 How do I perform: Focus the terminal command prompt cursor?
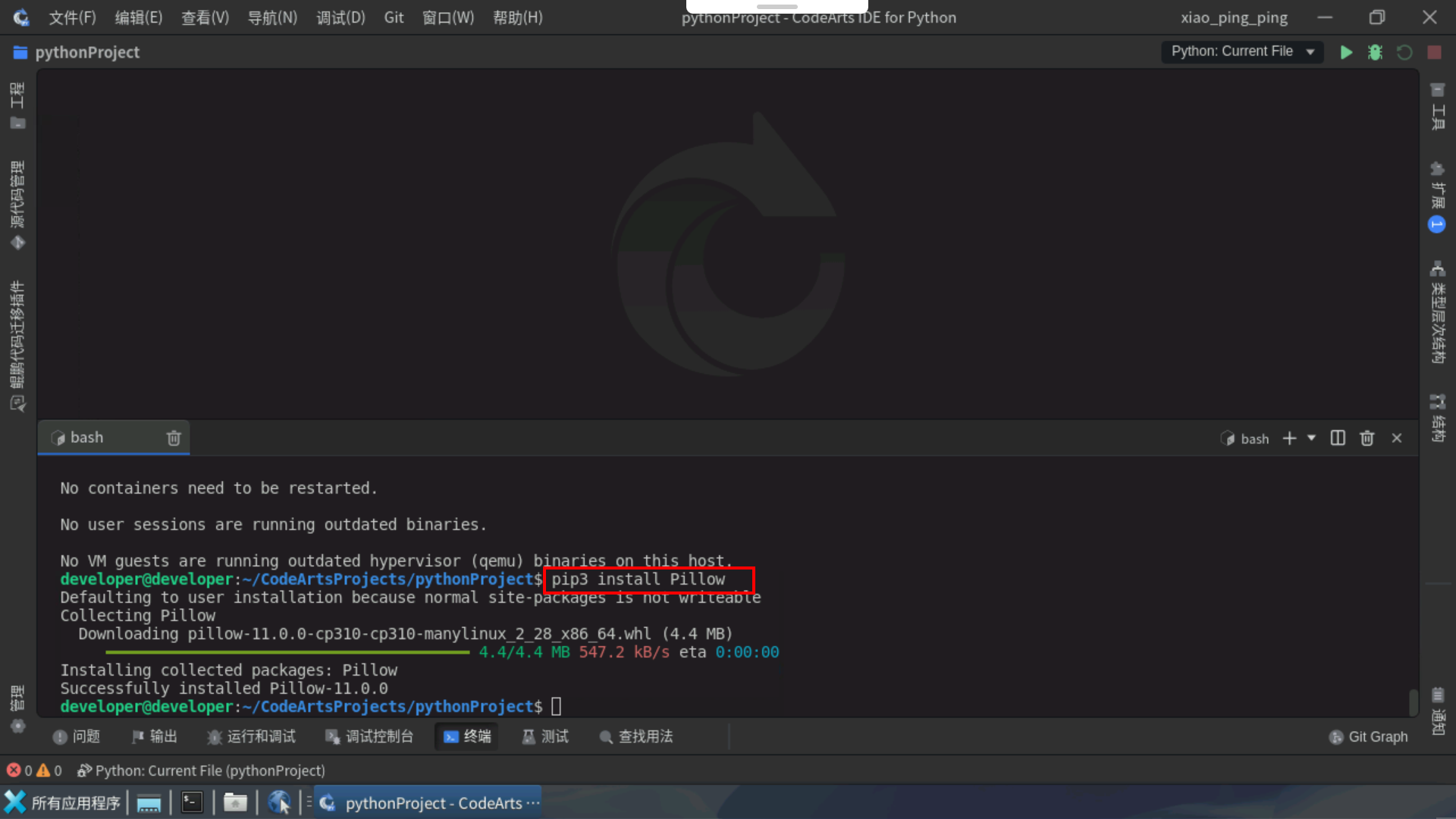click(556, 705)
